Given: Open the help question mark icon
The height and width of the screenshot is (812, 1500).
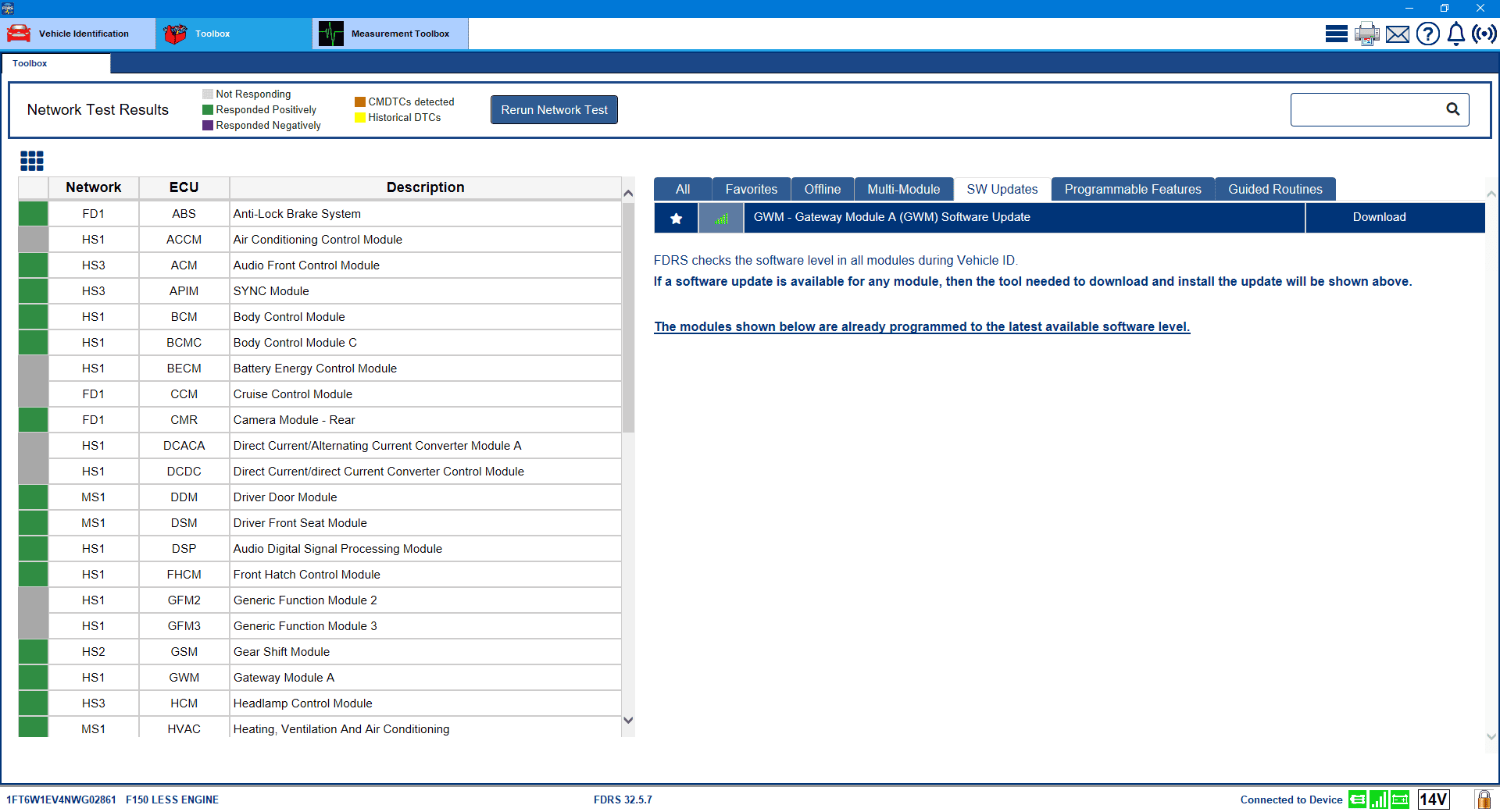Looking at the screenshot, I should pyautogui.click(x=1427, y=34).
